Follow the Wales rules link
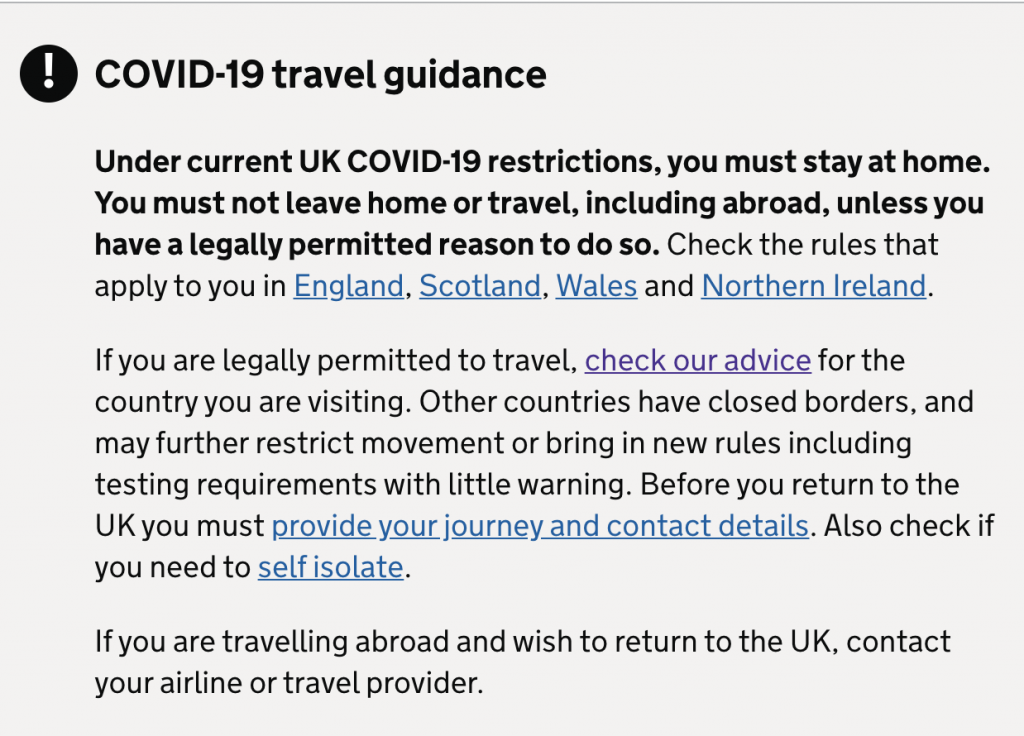This screenshot has width=1024, height=736. [596, 286]
